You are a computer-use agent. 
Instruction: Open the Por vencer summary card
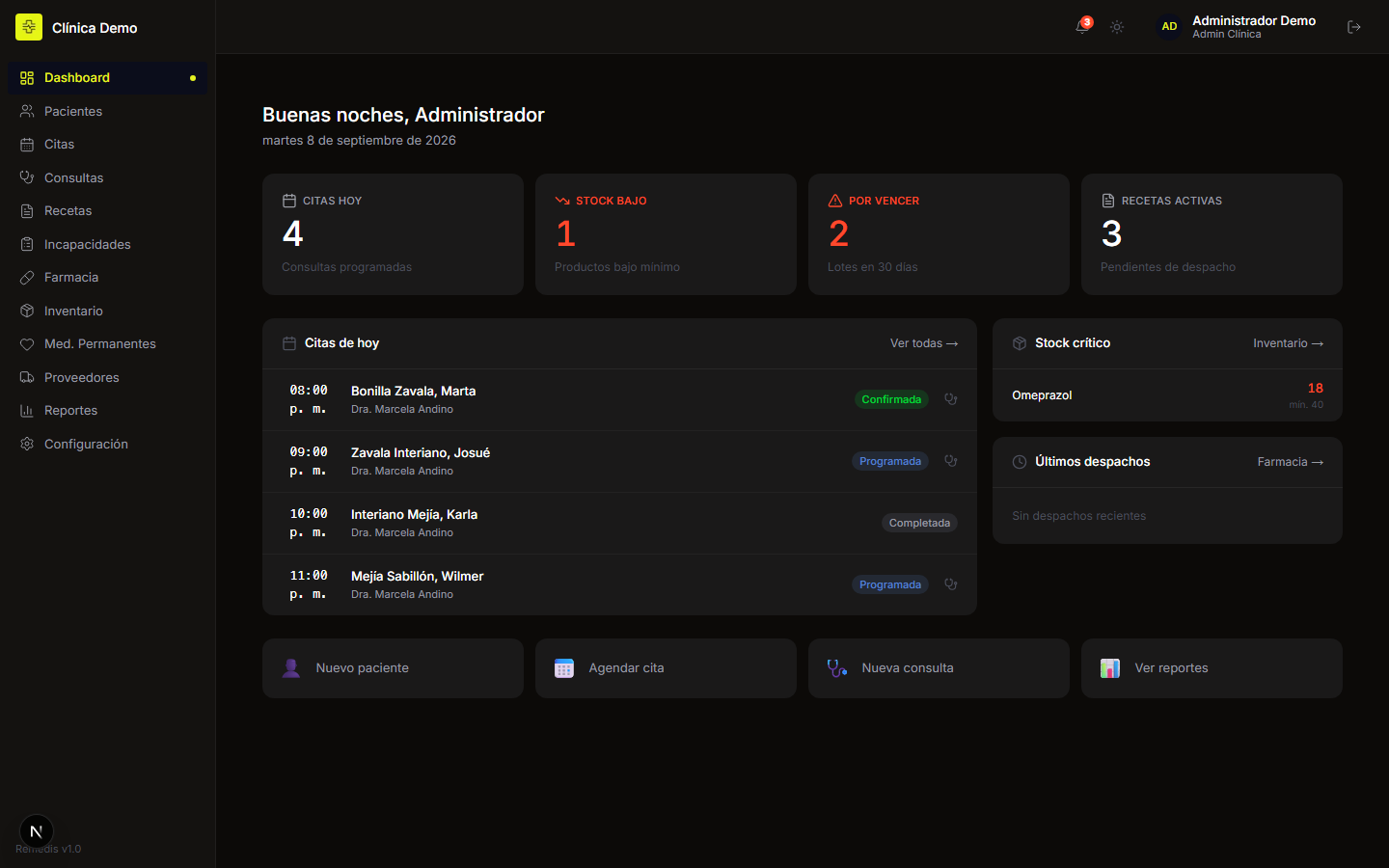tap(939, 234)
